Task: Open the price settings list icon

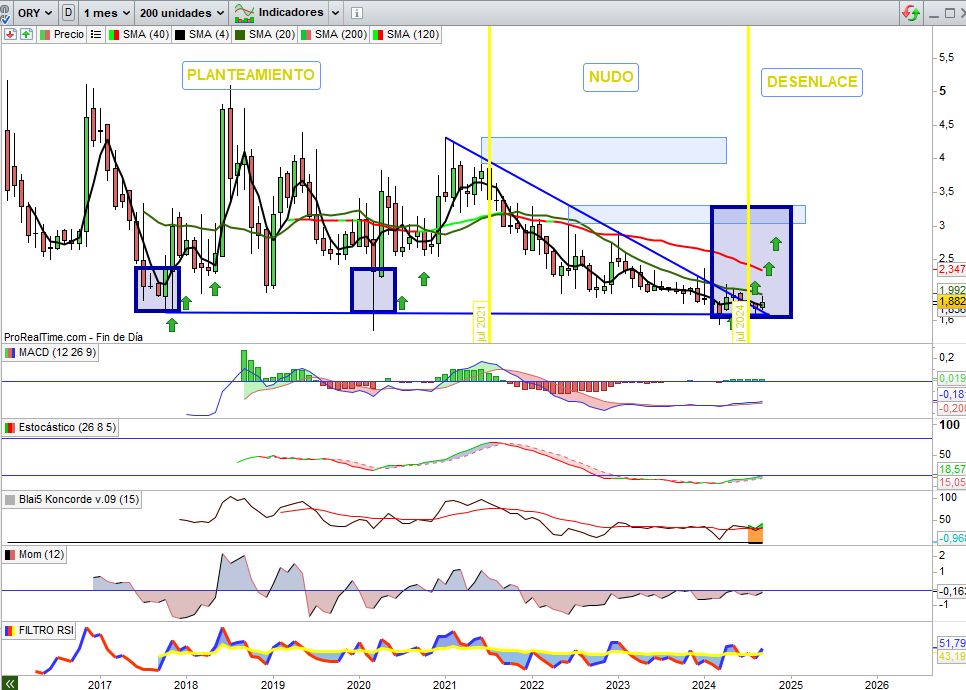Action: (96, 34)
